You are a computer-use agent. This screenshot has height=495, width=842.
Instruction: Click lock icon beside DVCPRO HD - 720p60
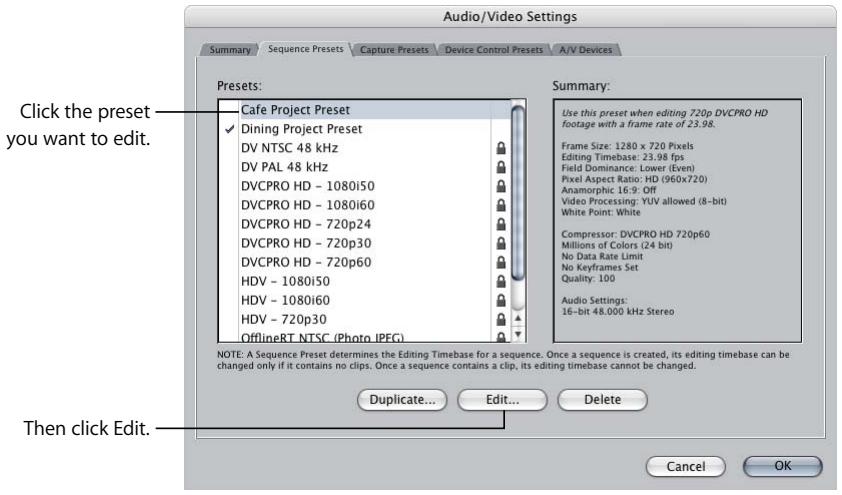click(x=500, y=262)
